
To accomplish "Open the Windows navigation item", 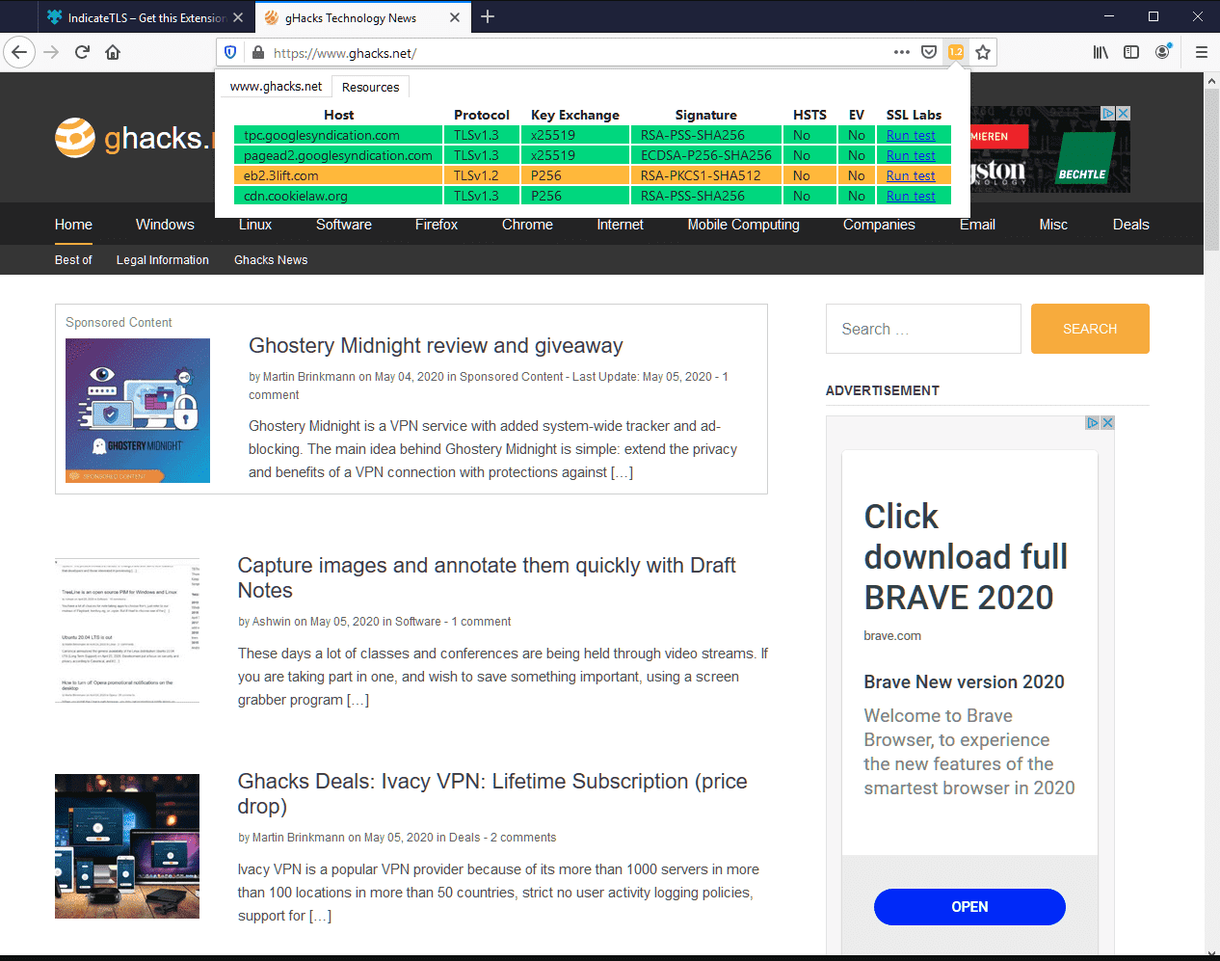I will coord(165,224).
